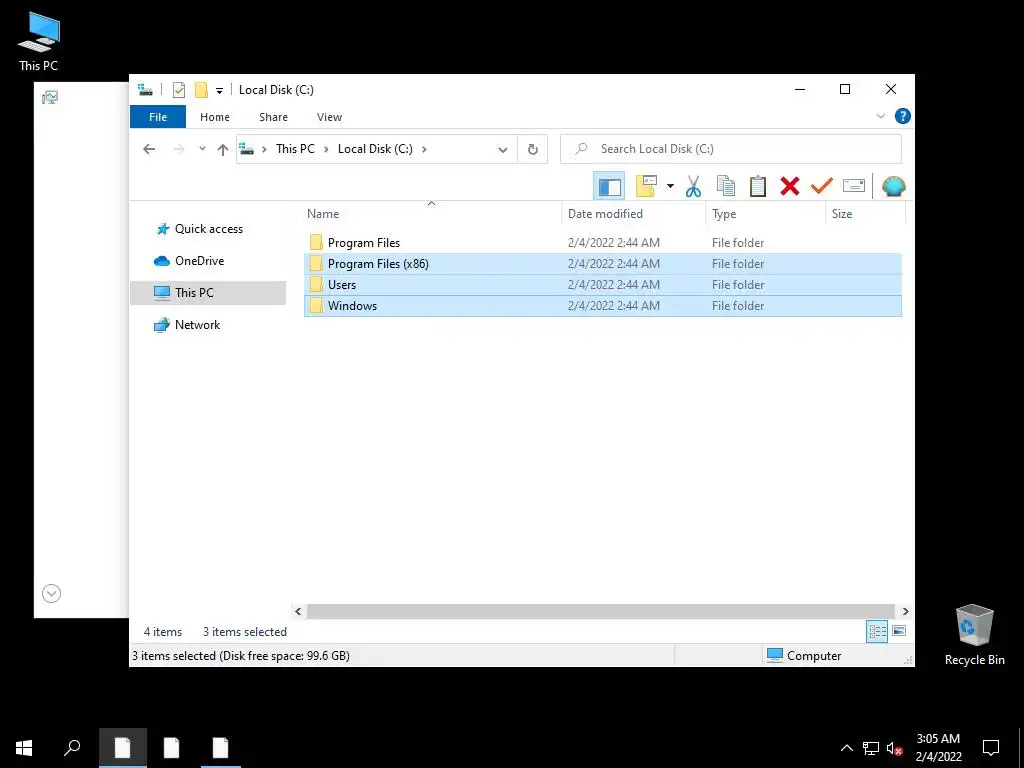Expand the chevron before This PC breadcrumb
Viewport: 1024px width, 768px height.
(264, 149)
